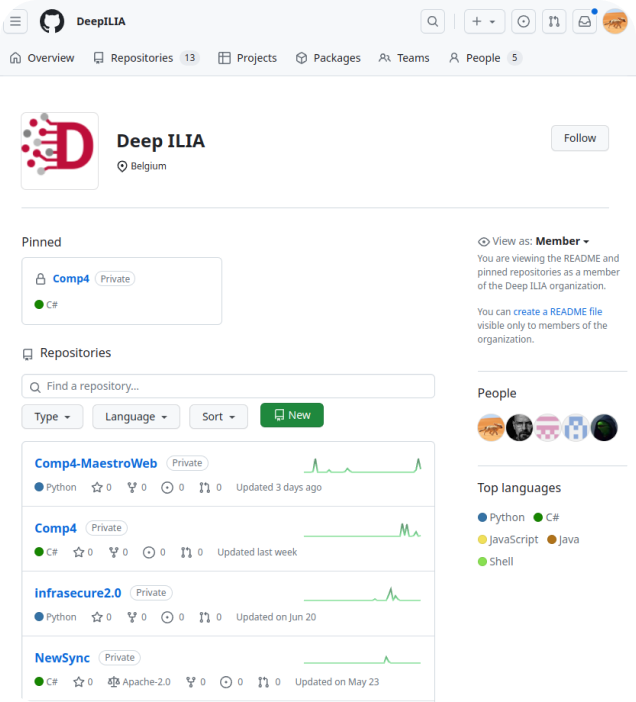The width and height of the screenshot is (636, 702).
Task: Filter by Shell in Top languages
Action: (495, 561)
